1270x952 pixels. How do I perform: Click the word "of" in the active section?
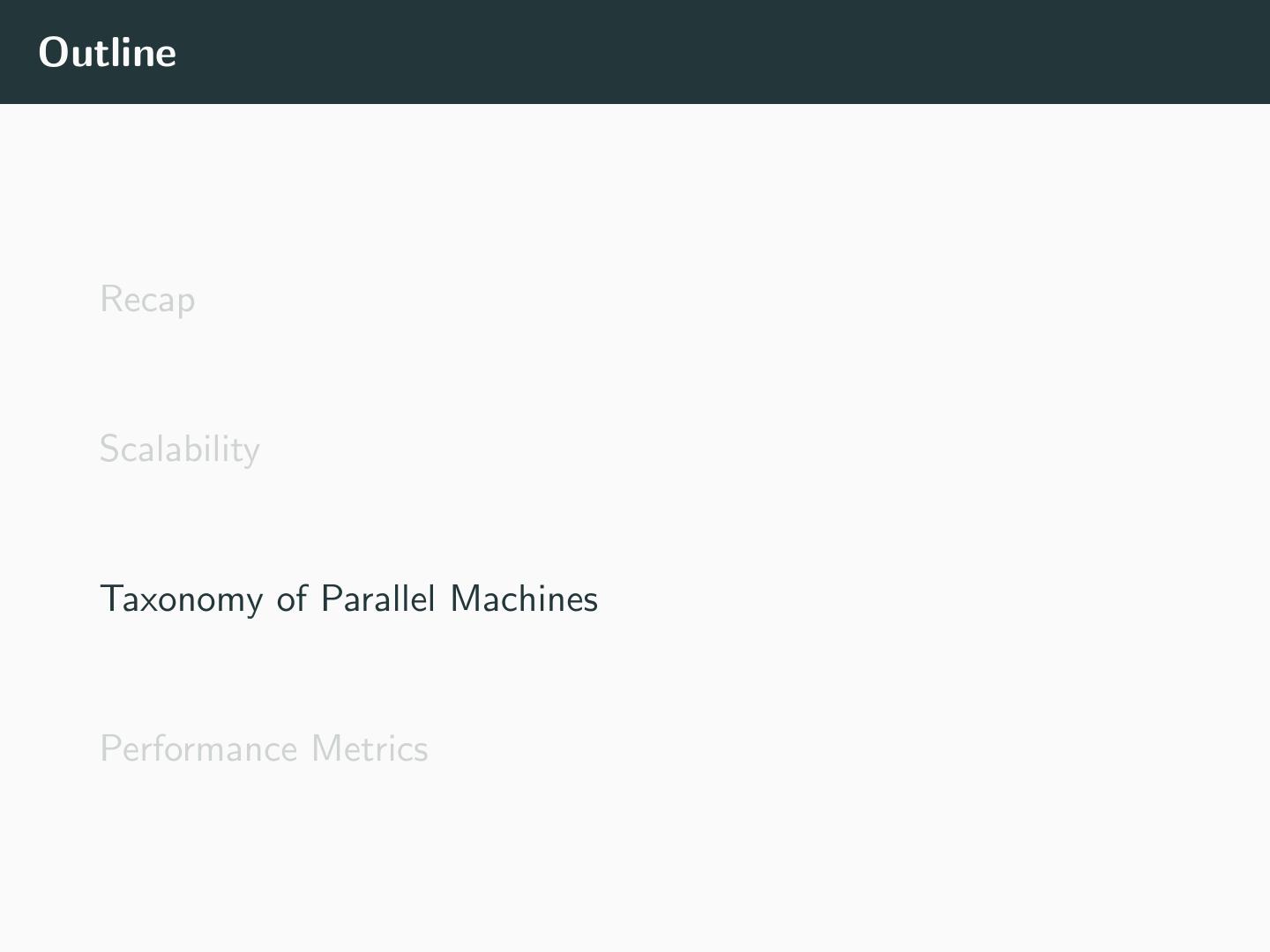click(x=292, y=599)
